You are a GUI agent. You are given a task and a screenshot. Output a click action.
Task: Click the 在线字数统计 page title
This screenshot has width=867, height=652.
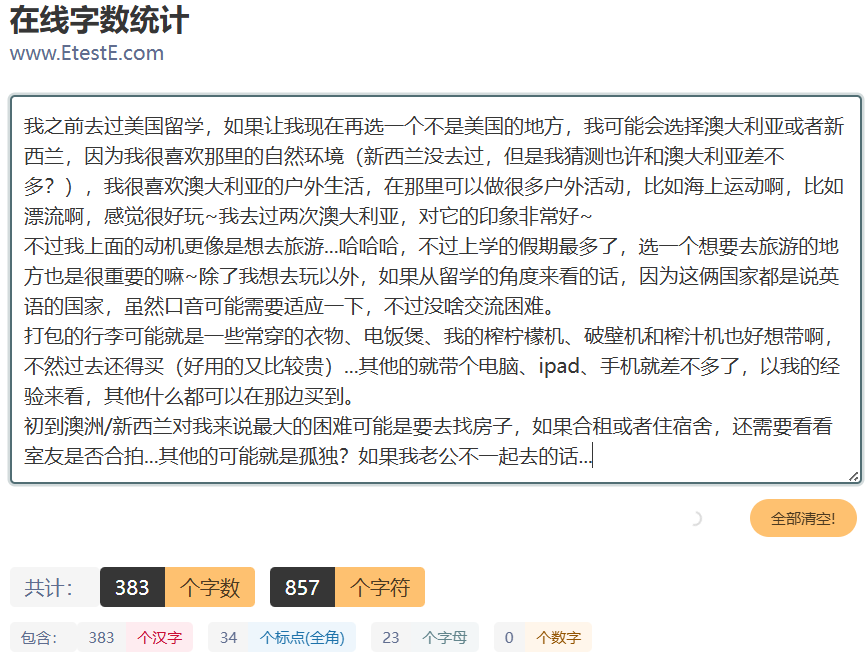[100, 20]
